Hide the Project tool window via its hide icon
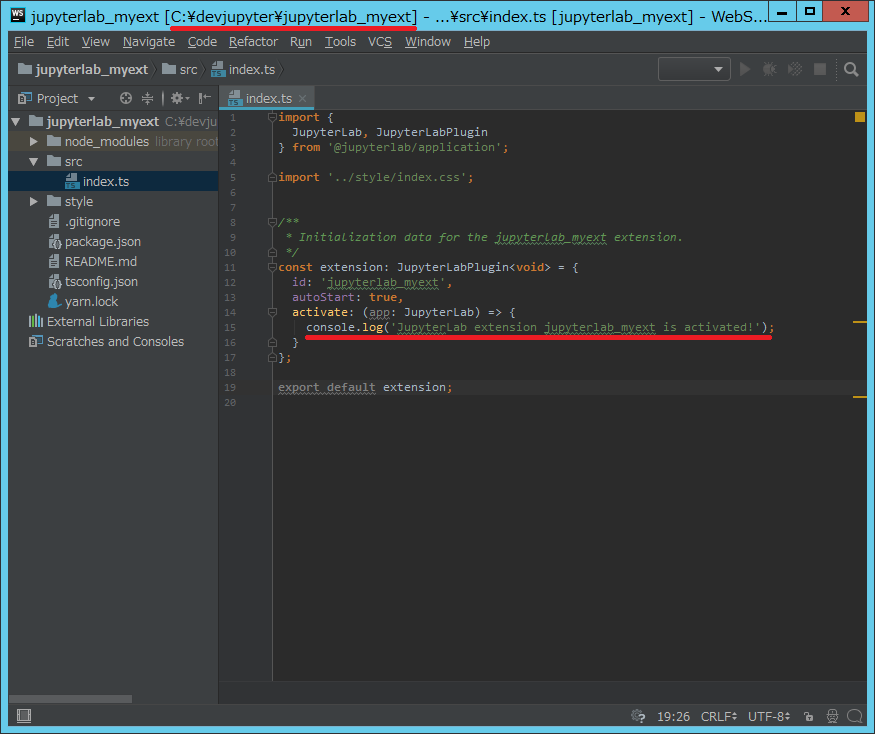This screenshot has height=734, width=875. point(203,99)
